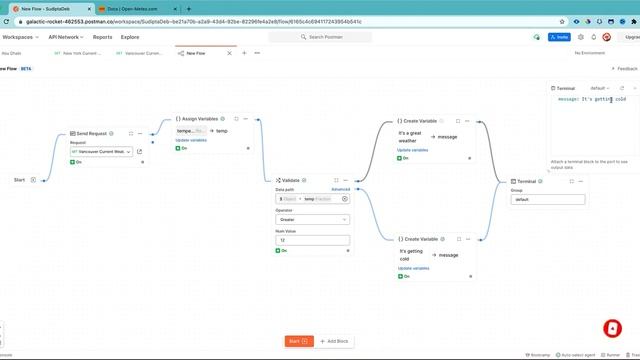Viewport: 640px width, 360px height.
Task: Click minus icon on Send Request block
Action: 140,133
